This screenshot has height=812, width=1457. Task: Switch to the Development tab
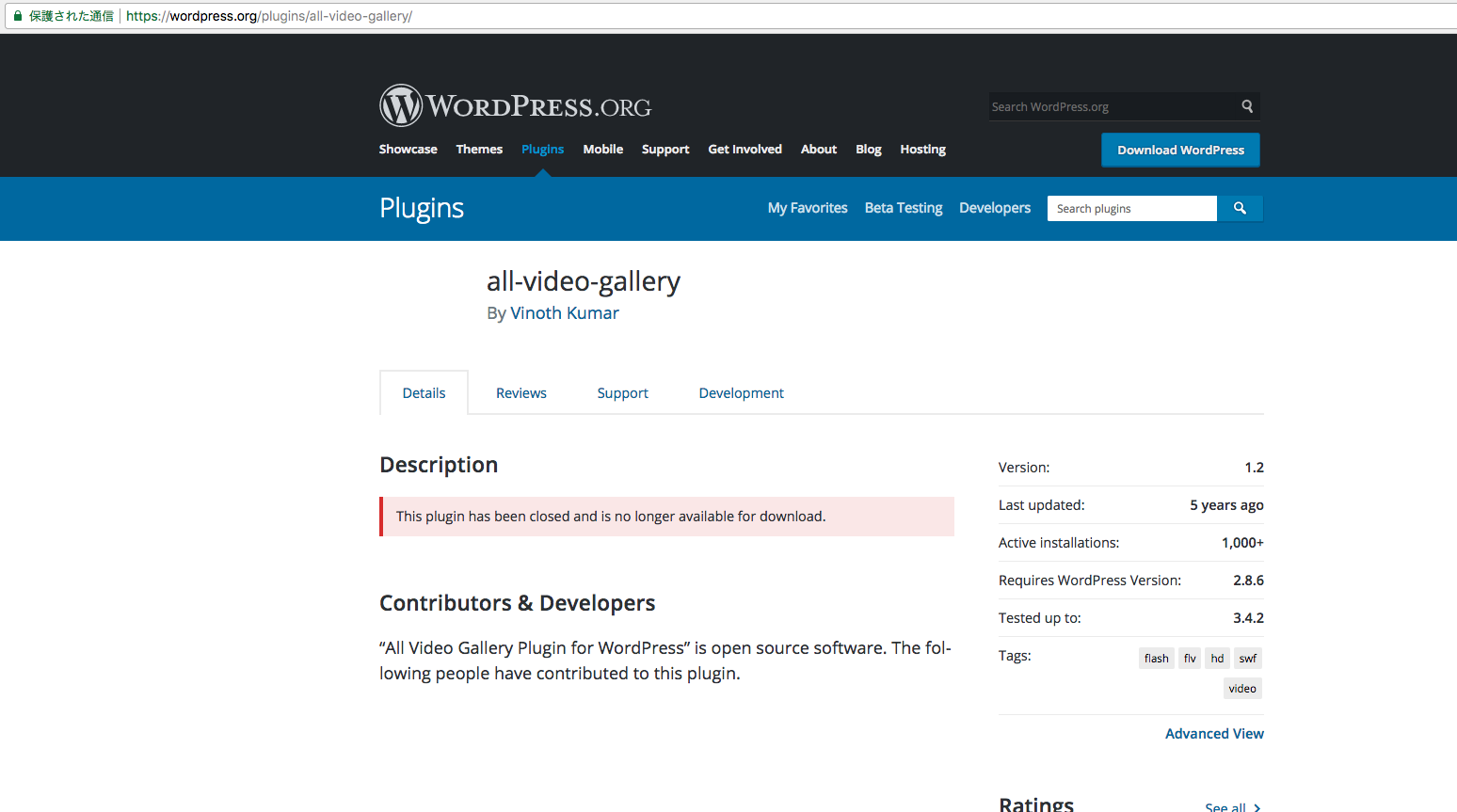tap(741, 392)
